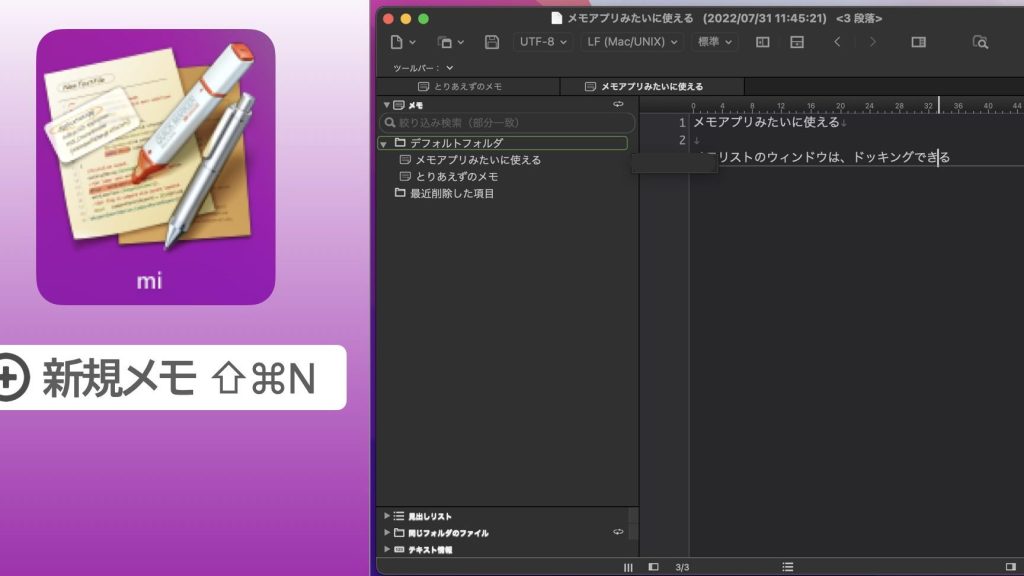Switch to the とりあえずのメモ tab

coord(468,86)
